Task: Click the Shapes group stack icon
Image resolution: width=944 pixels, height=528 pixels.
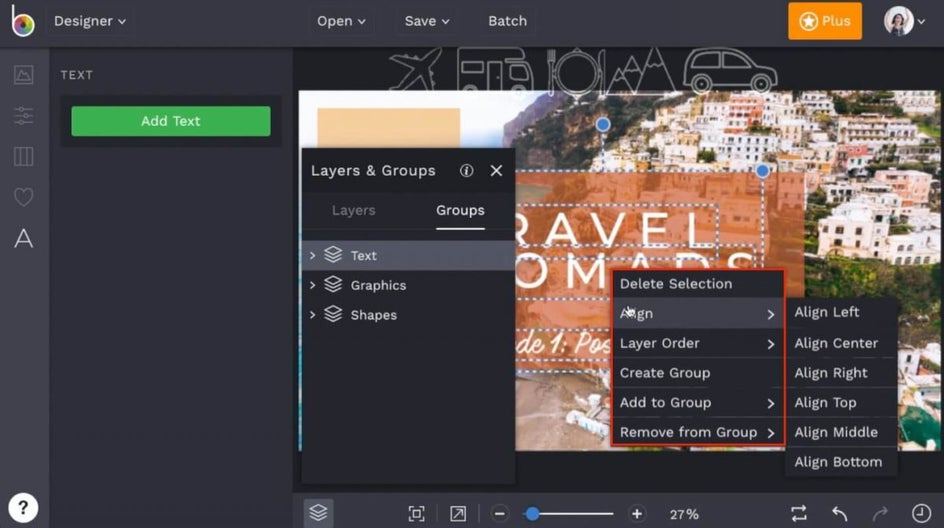Action: [x=333, y=314]
